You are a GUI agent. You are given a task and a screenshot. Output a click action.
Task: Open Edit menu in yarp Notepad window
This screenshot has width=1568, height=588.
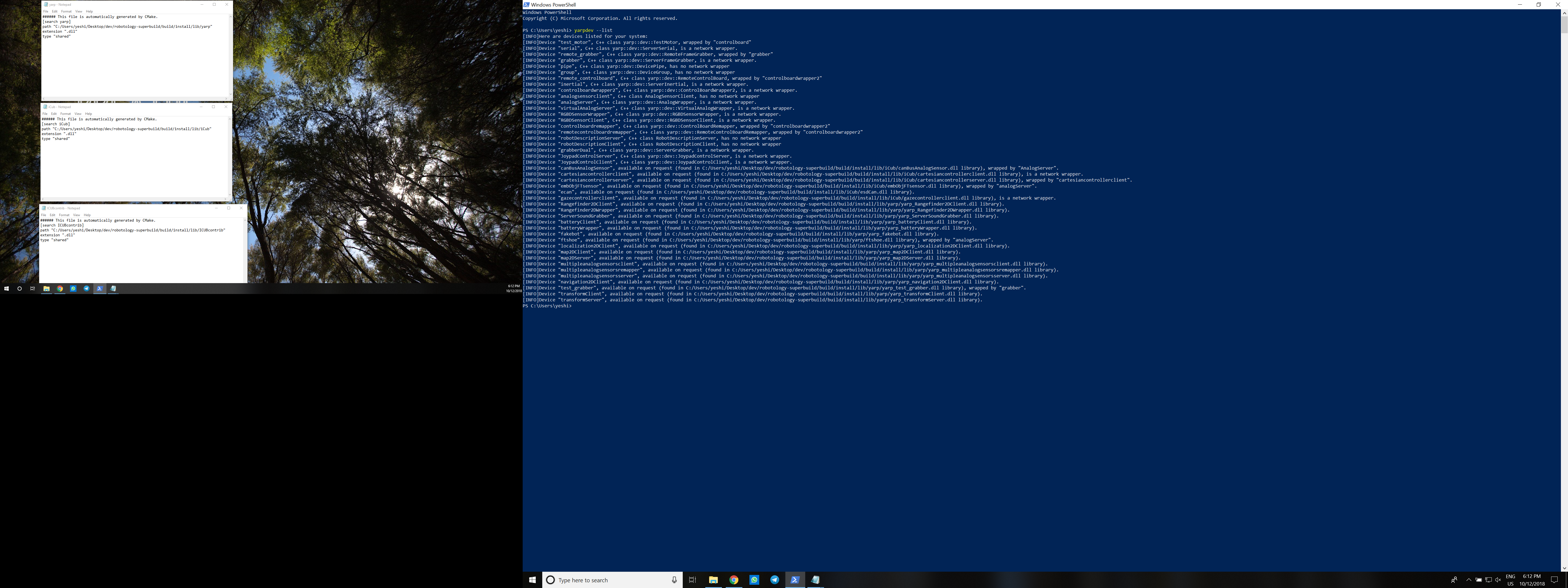tap(54, 11)
